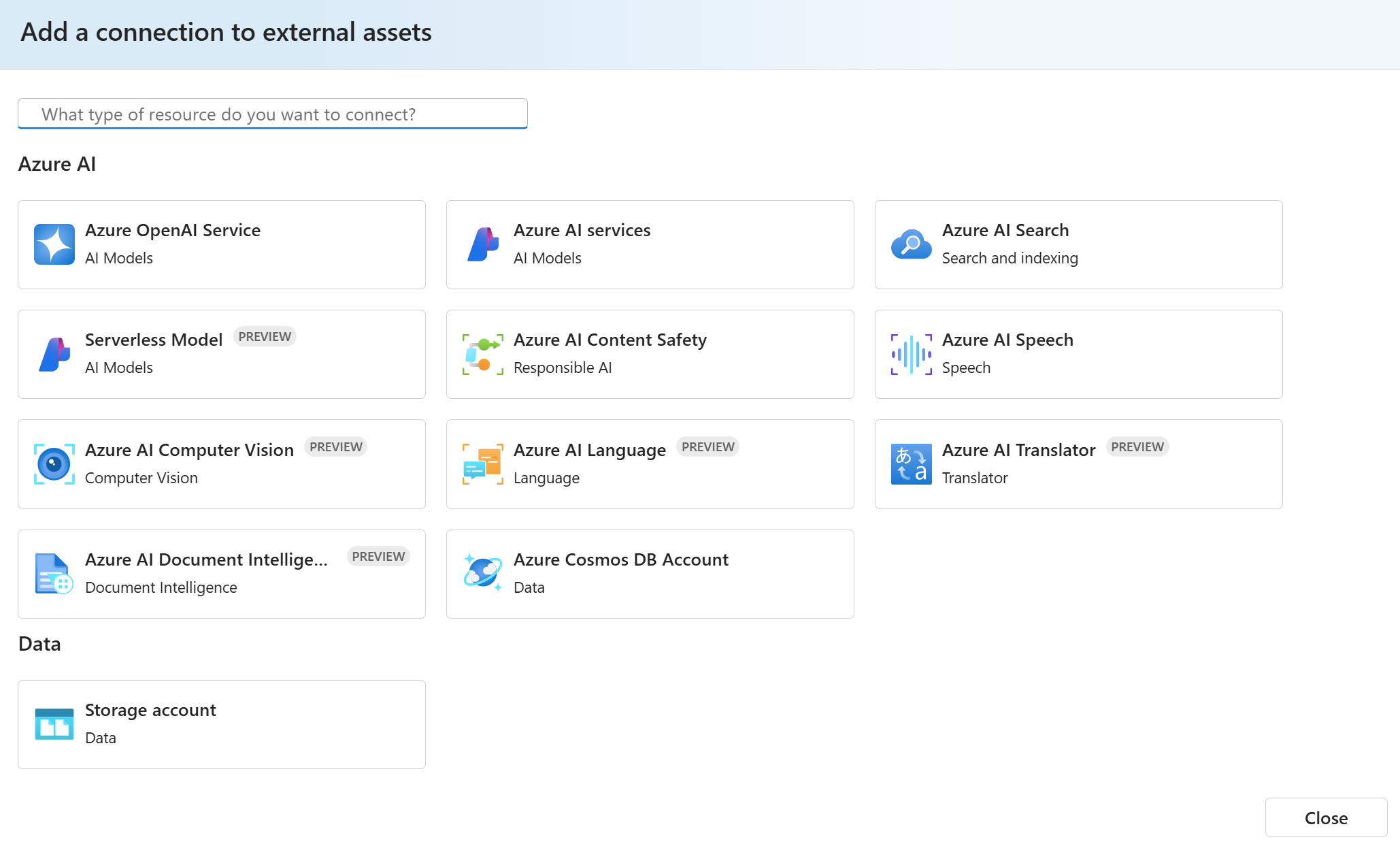Click PREVIEW badge on Azure AI Translator
The image size is (1400, 846).
[x=1137, y=446]
